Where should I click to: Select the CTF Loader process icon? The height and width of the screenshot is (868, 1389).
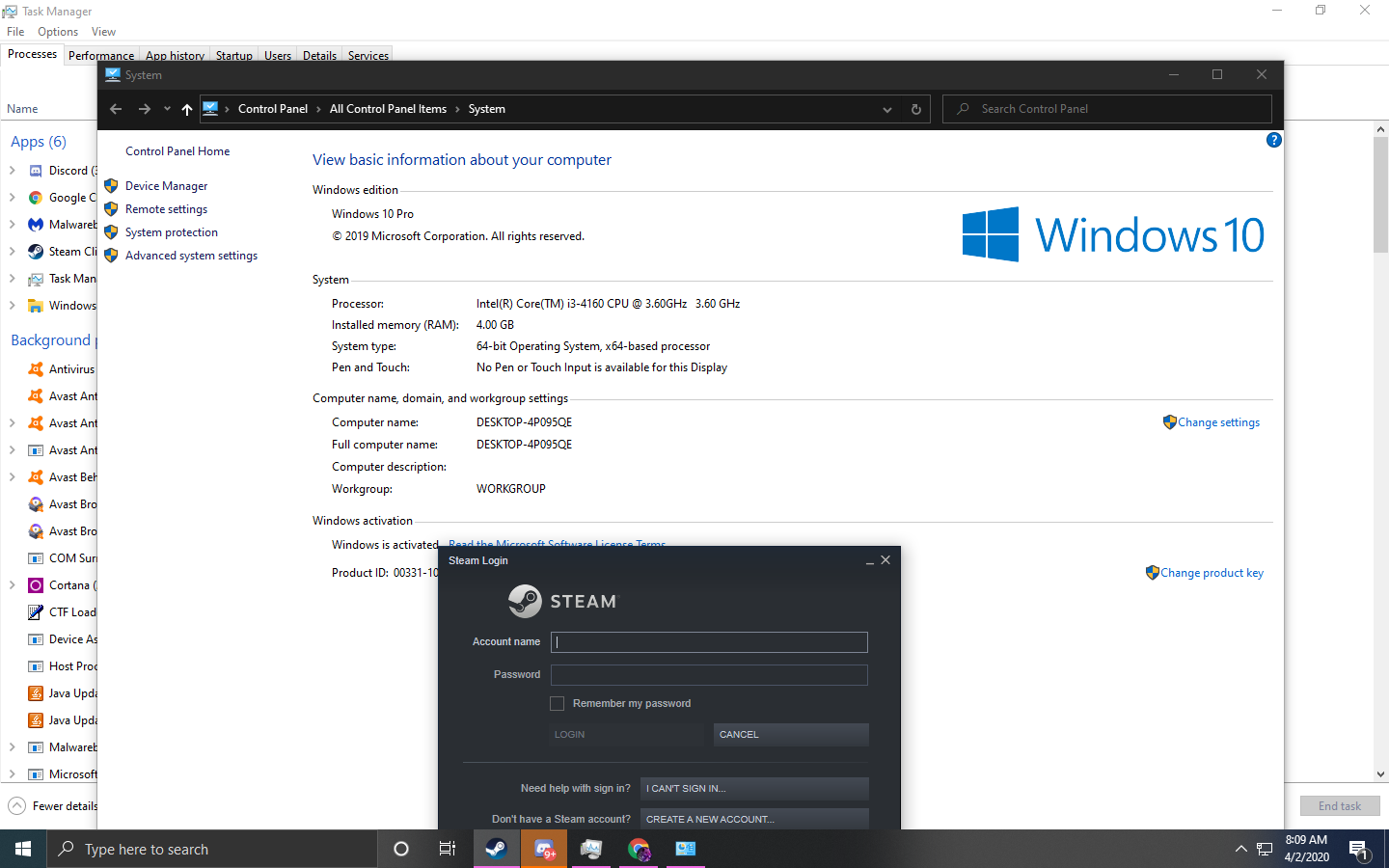[x=36, y=612]
